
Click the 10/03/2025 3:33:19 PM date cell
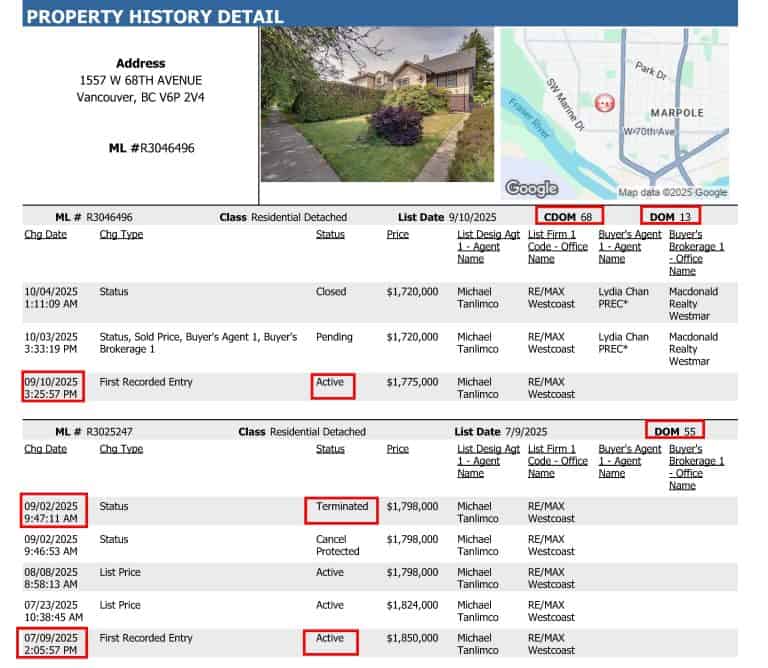51,343
